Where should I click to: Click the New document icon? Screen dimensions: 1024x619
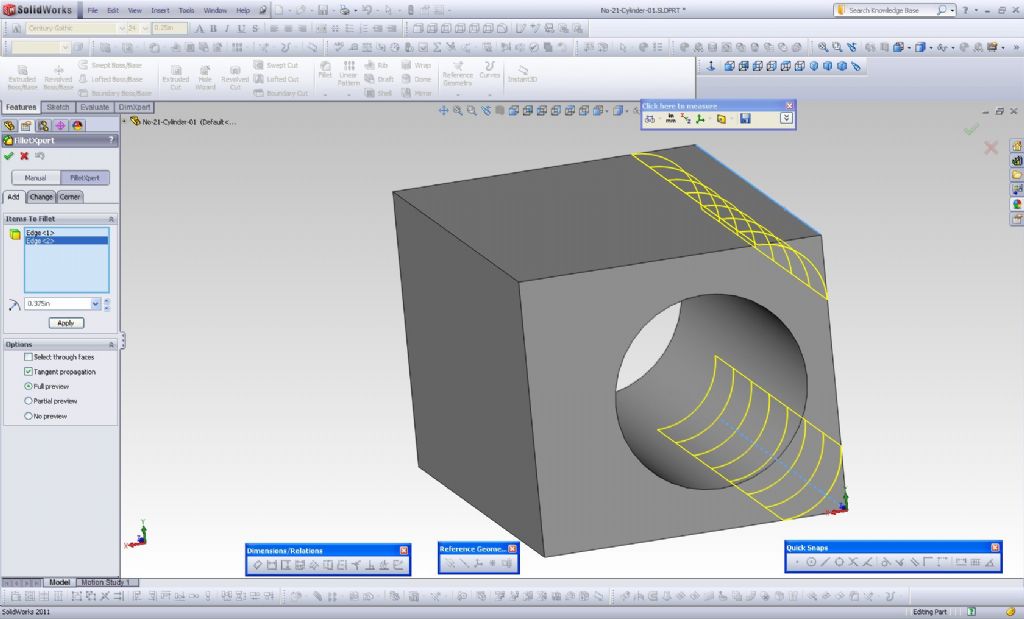point(279,10)
